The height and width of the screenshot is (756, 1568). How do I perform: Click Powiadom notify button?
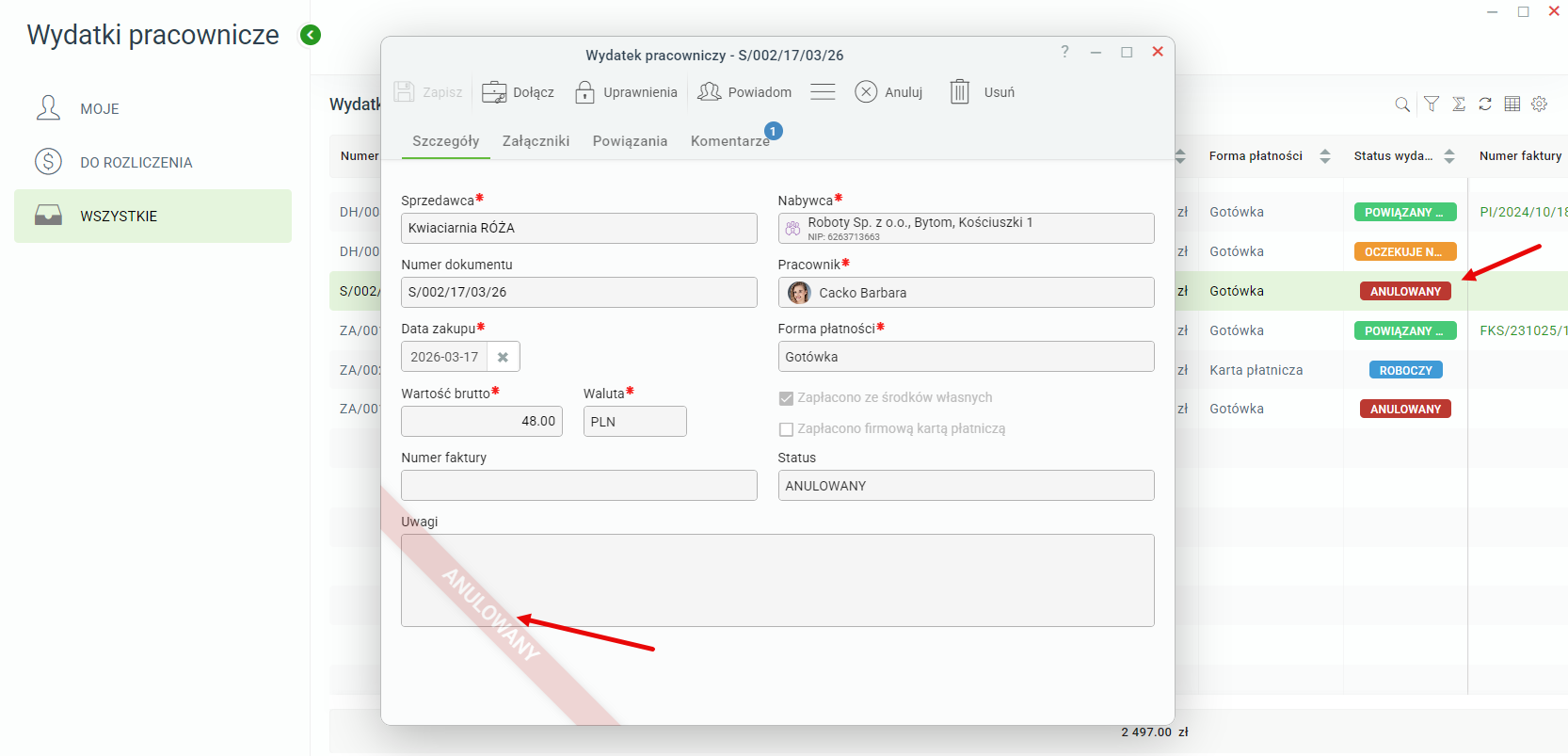click(x=744, y=92)
